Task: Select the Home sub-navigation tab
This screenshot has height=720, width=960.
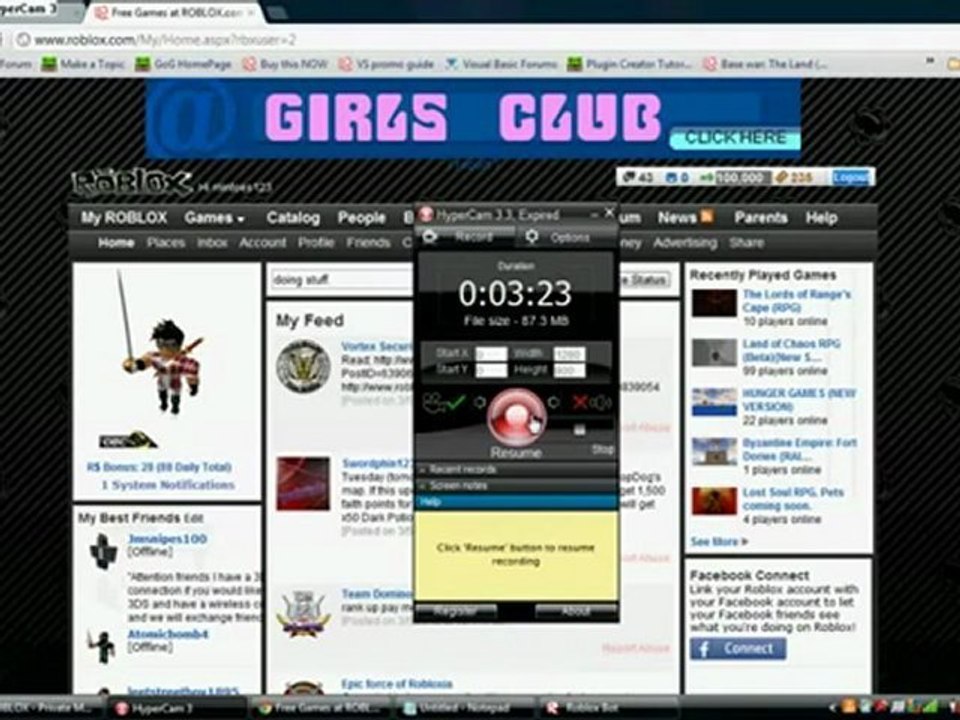Action: coord(116,243)
